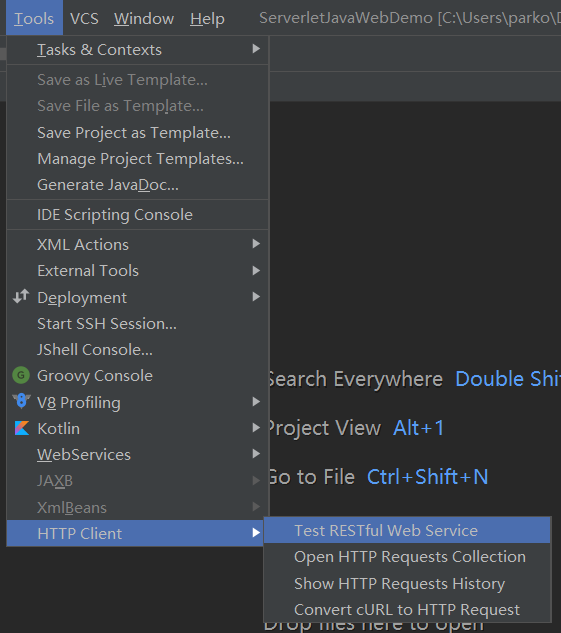Click the Save as Live Template... entry

point(138,80)
